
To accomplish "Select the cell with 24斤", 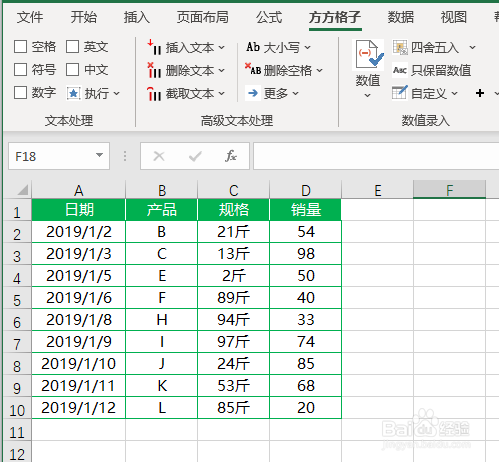I will [x=234, y=363].
